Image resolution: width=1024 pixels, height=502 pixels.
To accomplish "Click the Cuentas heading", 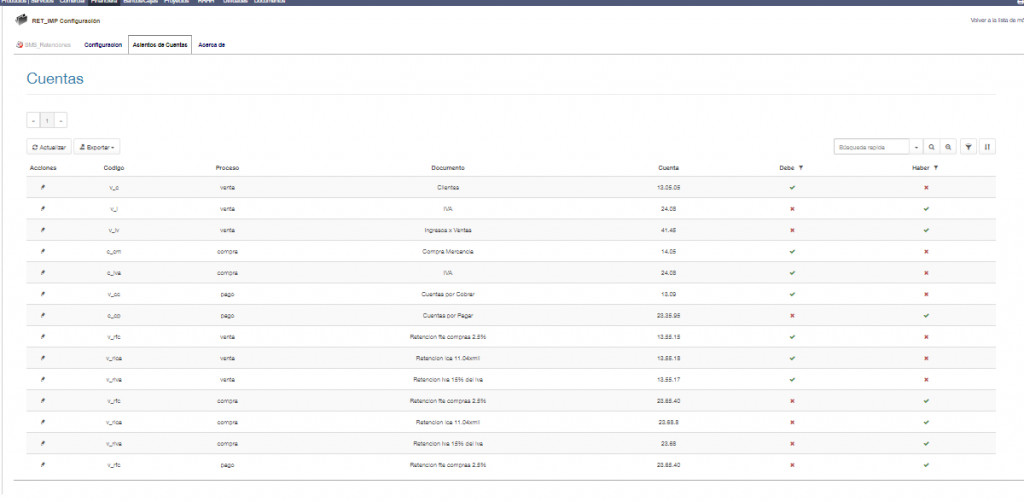I will (55, 79).
